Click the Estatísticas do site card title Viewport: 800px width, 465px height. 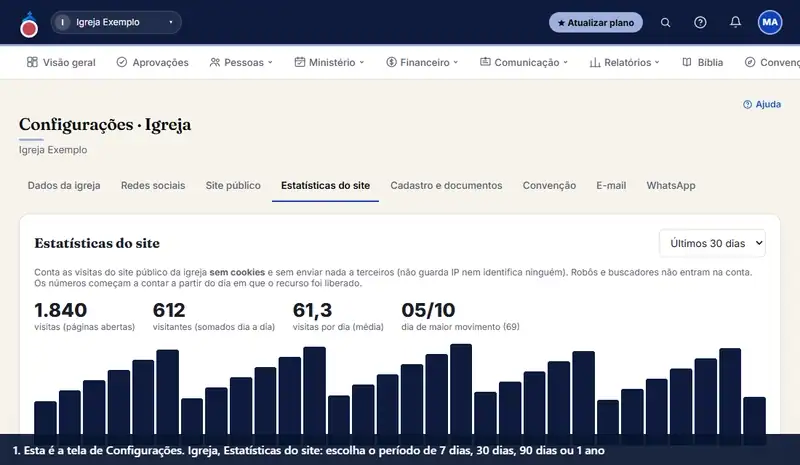97,243
